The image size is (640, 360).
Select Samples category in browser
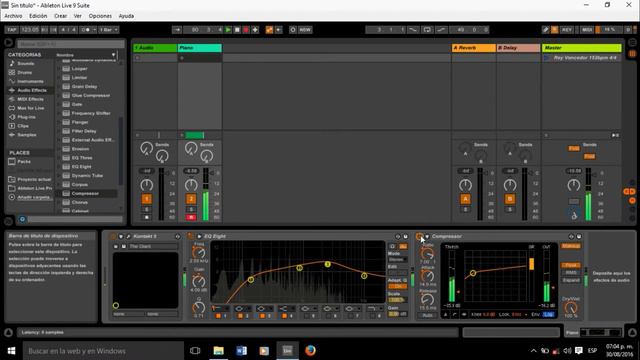pyautogui.click(x=27, y=135)
